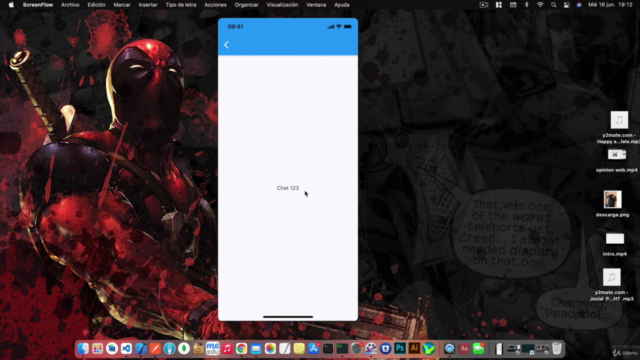Open App Store in the Dock
This screenshot has width=640, height=360.
tap(313, 348)
